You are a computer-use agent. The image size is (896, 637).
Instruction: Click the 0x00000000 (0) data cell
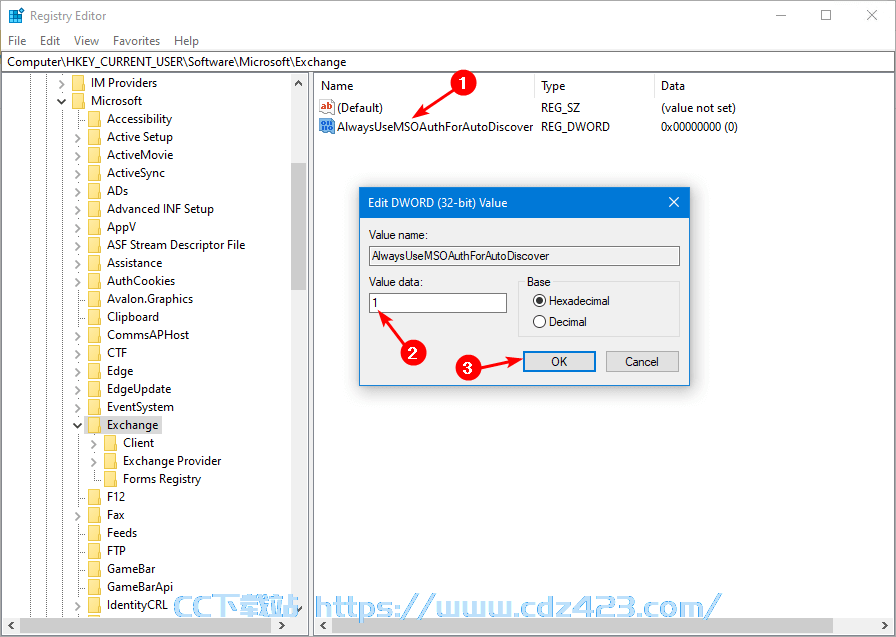click(699, 127)
